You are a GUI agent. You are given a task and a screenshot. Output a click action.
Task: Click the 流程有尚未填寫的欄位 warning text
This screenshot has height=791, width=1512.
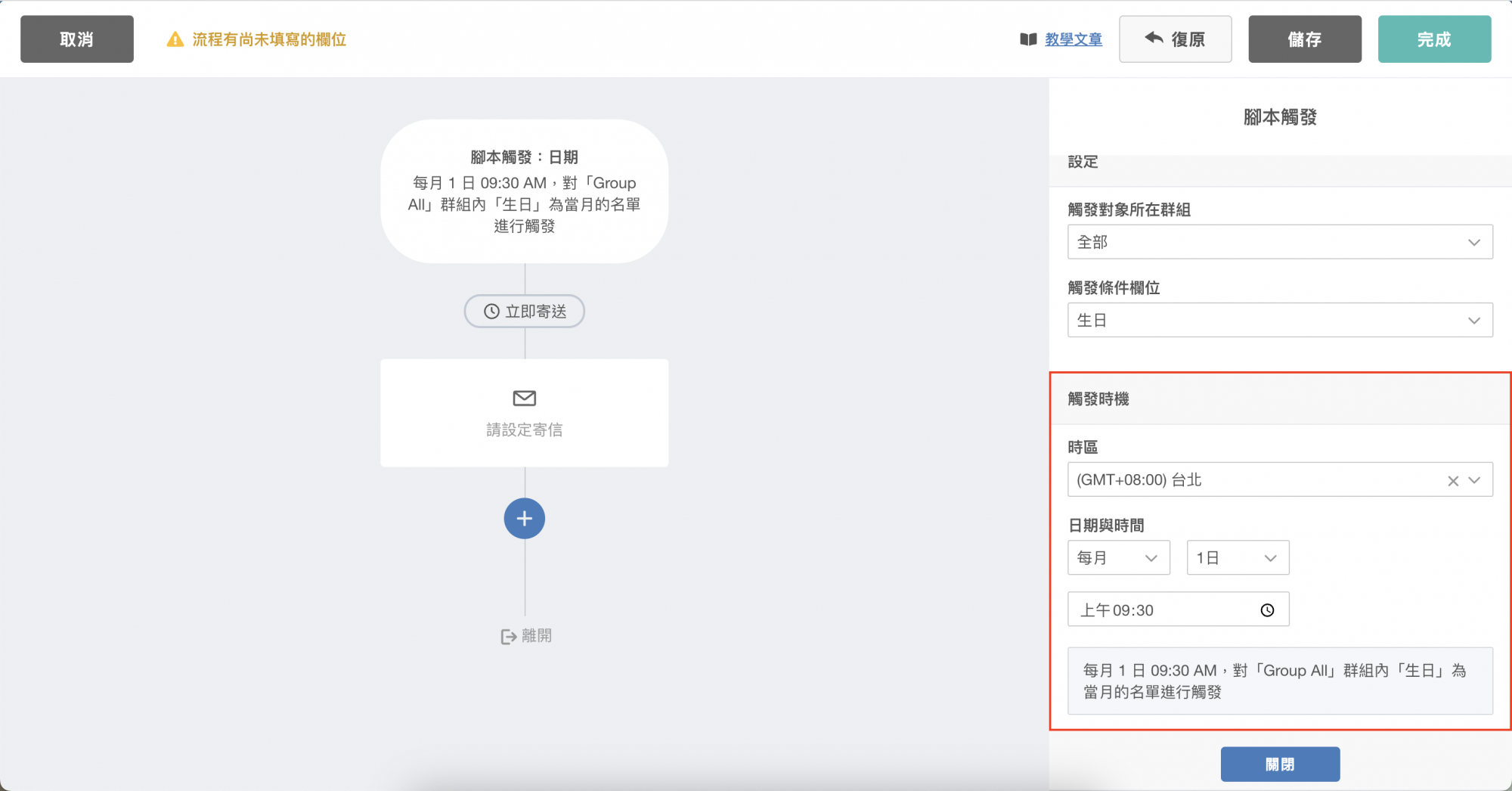269,39
